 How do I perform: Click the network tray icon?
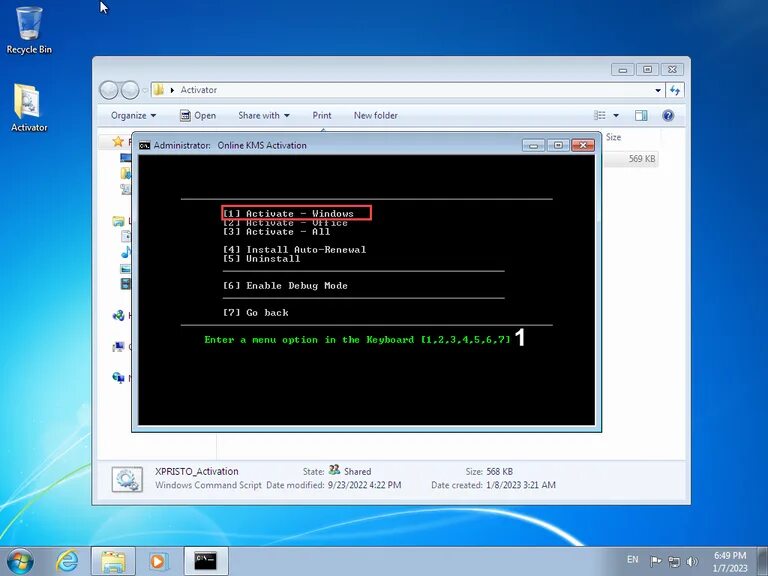click(674, 561)
